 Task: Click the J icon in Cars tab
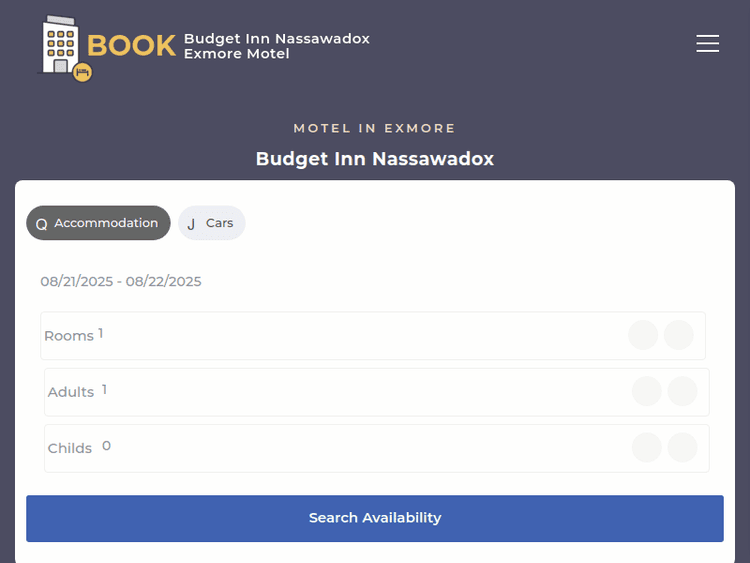[191, 224]
